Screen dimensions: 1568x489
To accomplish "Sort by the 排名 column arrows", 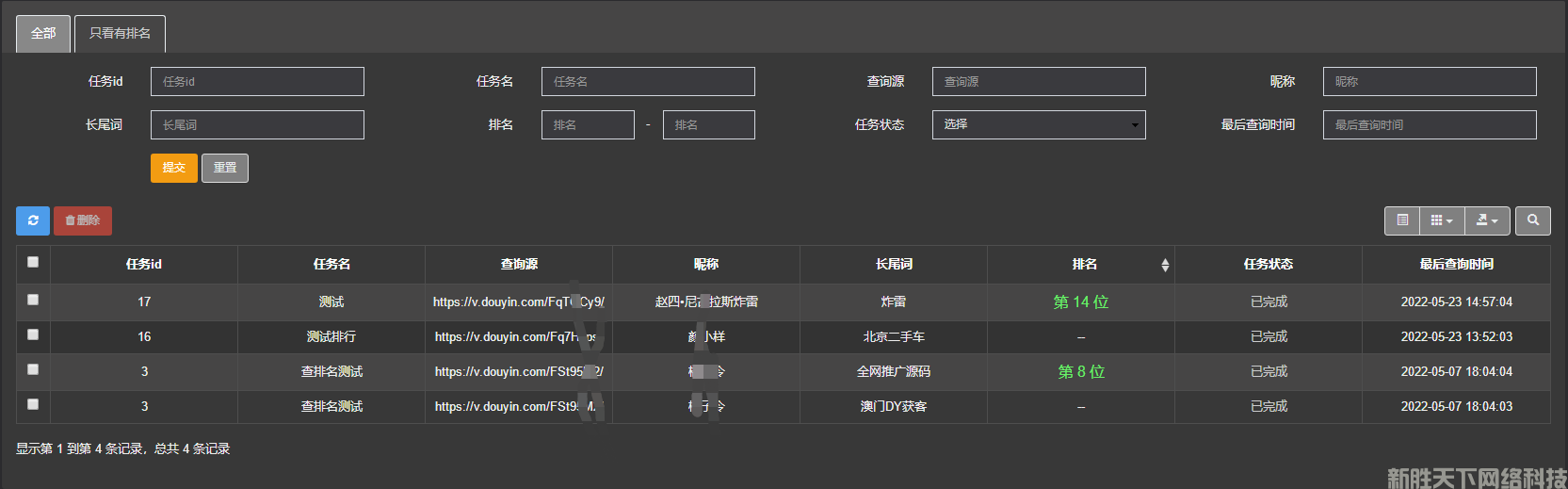I will [x=1165, y=265].
